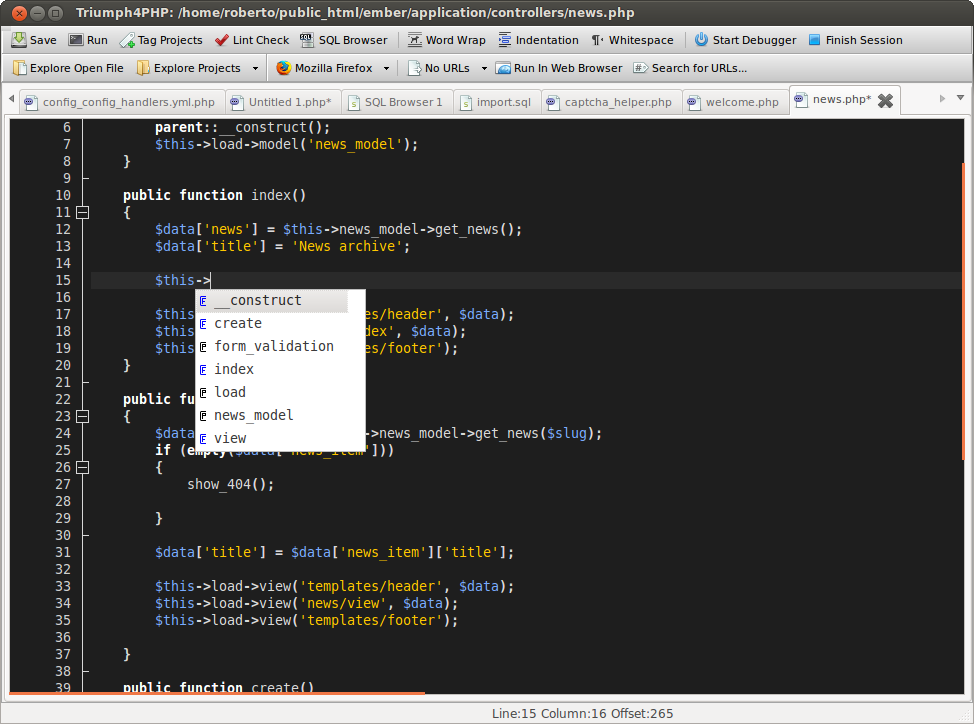The image size is (974, 724).
Task: Collapse the fold marker on line 26
Action: [x=83, y=468]
